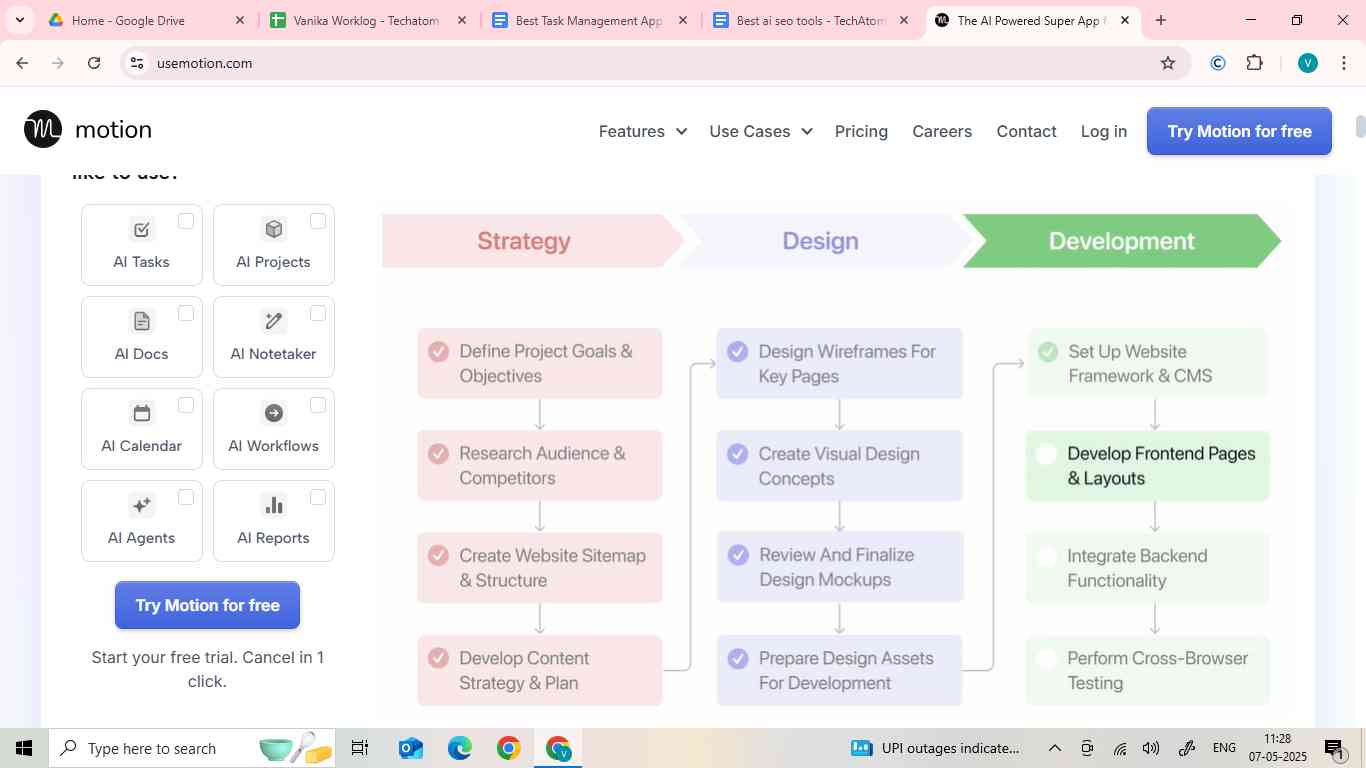
Task: Check the AI Tasks checkbox
Action: 186,221
